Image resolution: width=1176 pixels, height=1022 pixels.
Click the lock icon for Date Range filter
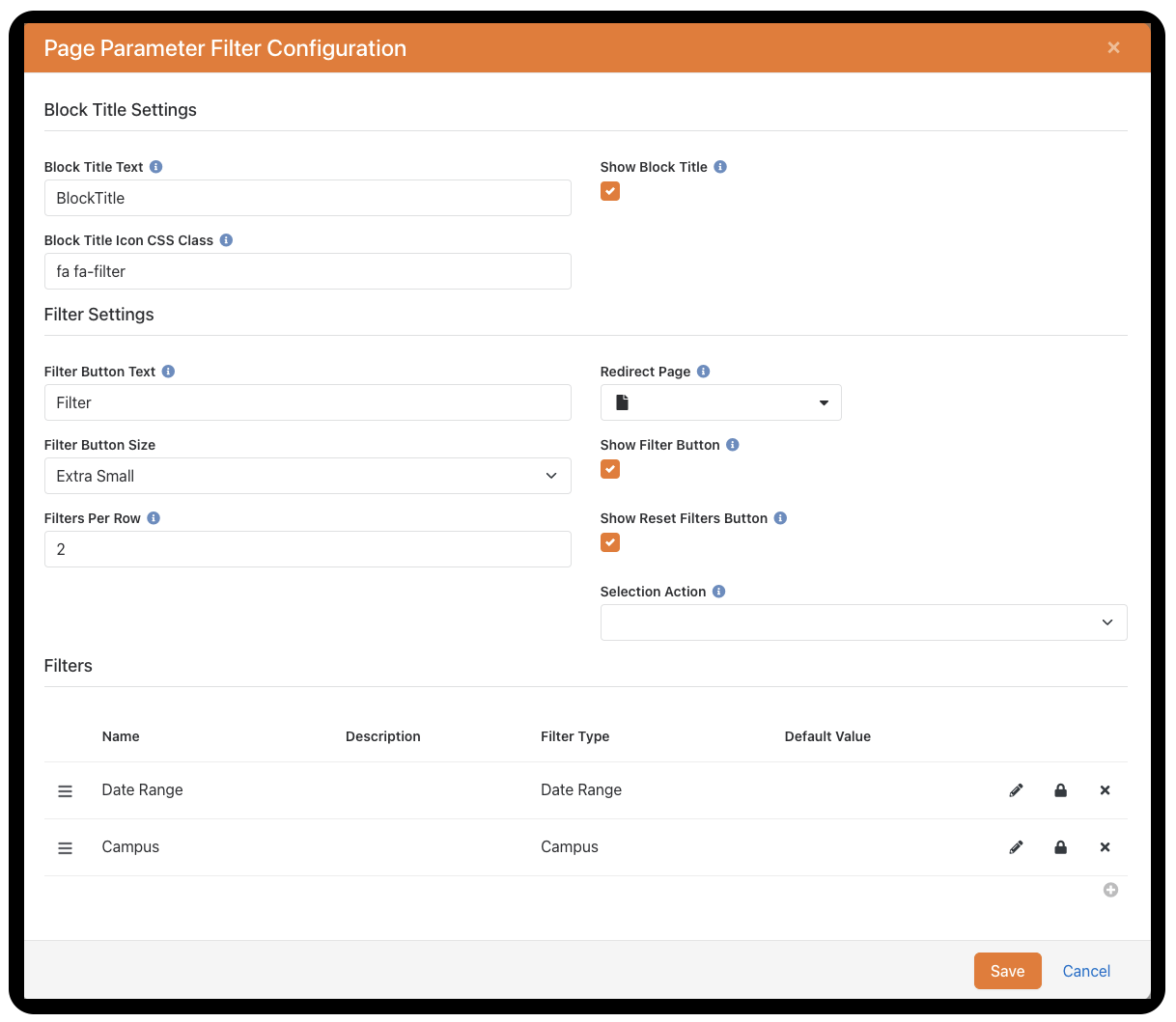click(1060, 790)
